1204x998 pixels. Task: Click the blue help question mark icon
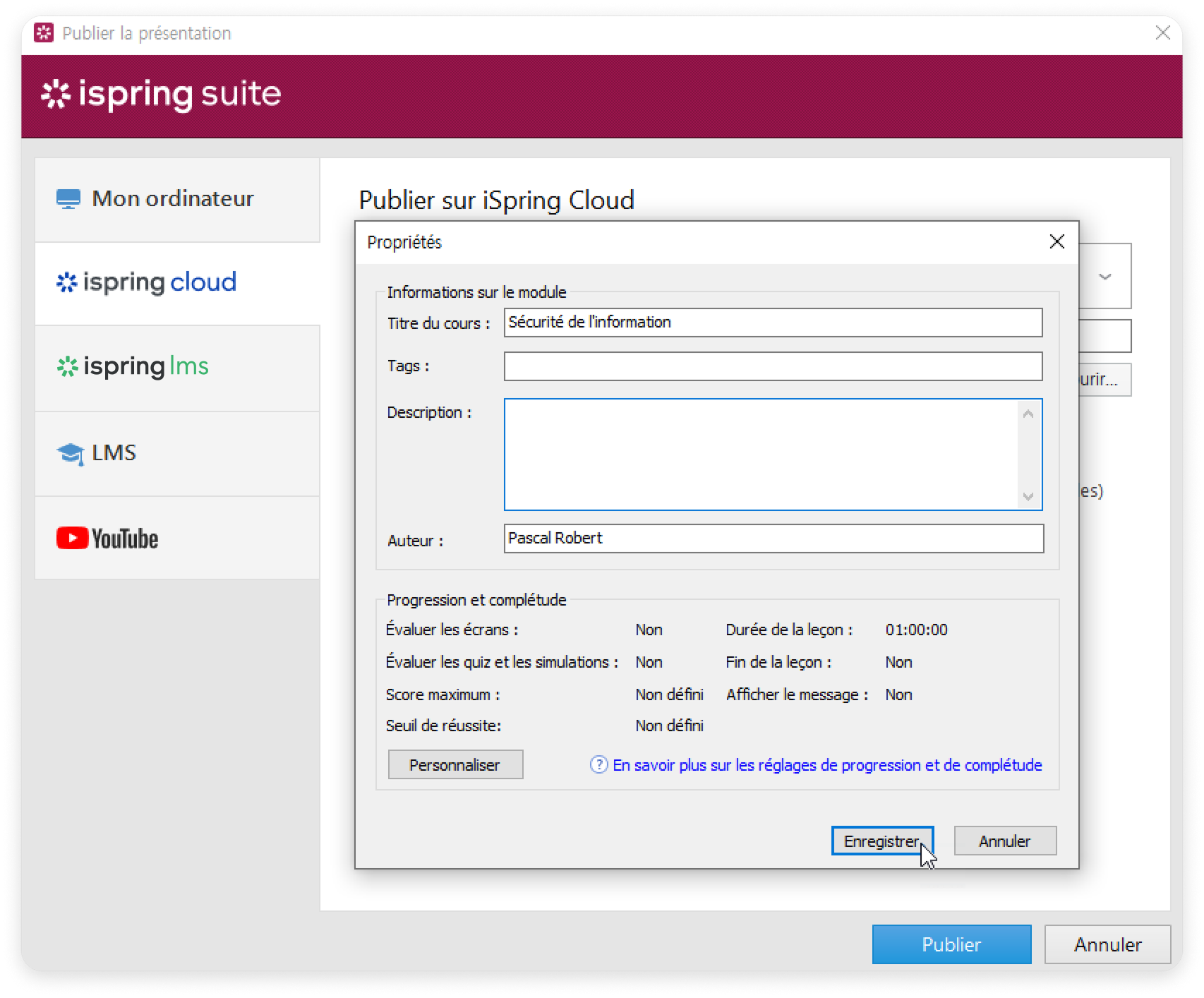click(x=598, y=764)
